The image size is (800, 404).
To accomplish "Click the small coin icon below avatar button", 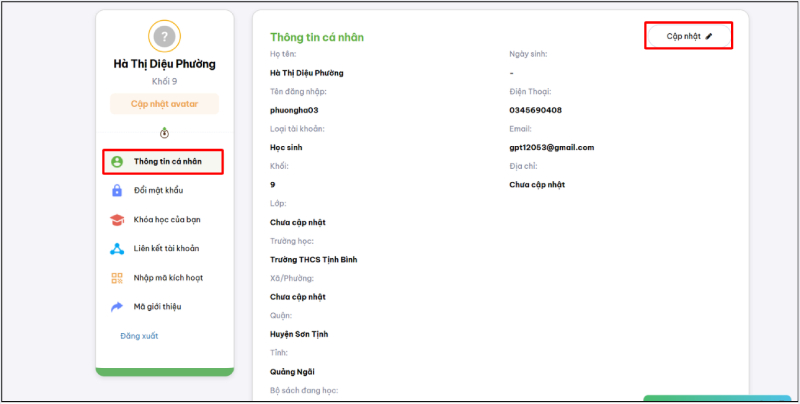I will [164, 132].
